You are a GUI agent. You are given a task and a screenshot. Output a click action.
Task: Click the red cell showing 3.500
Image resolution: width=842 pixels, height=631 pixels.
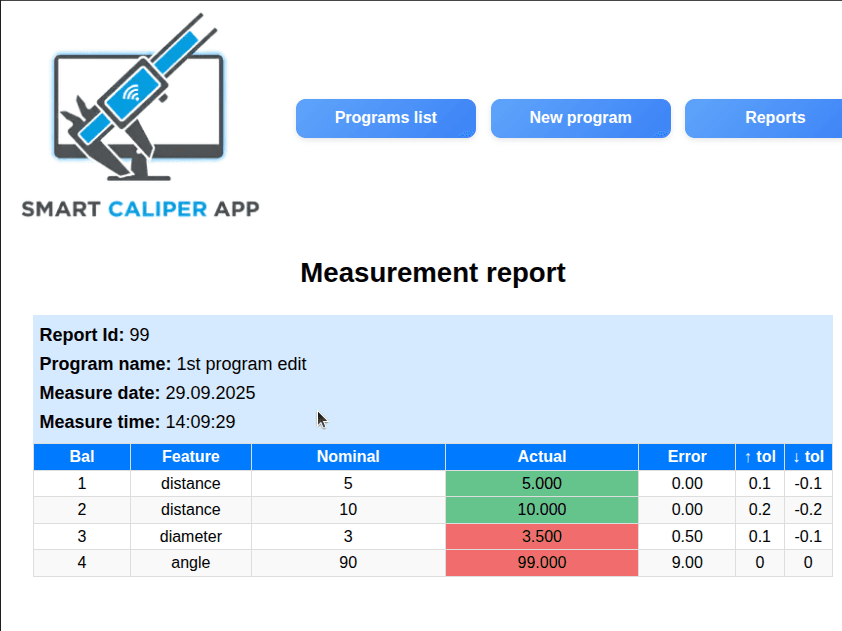541,536
